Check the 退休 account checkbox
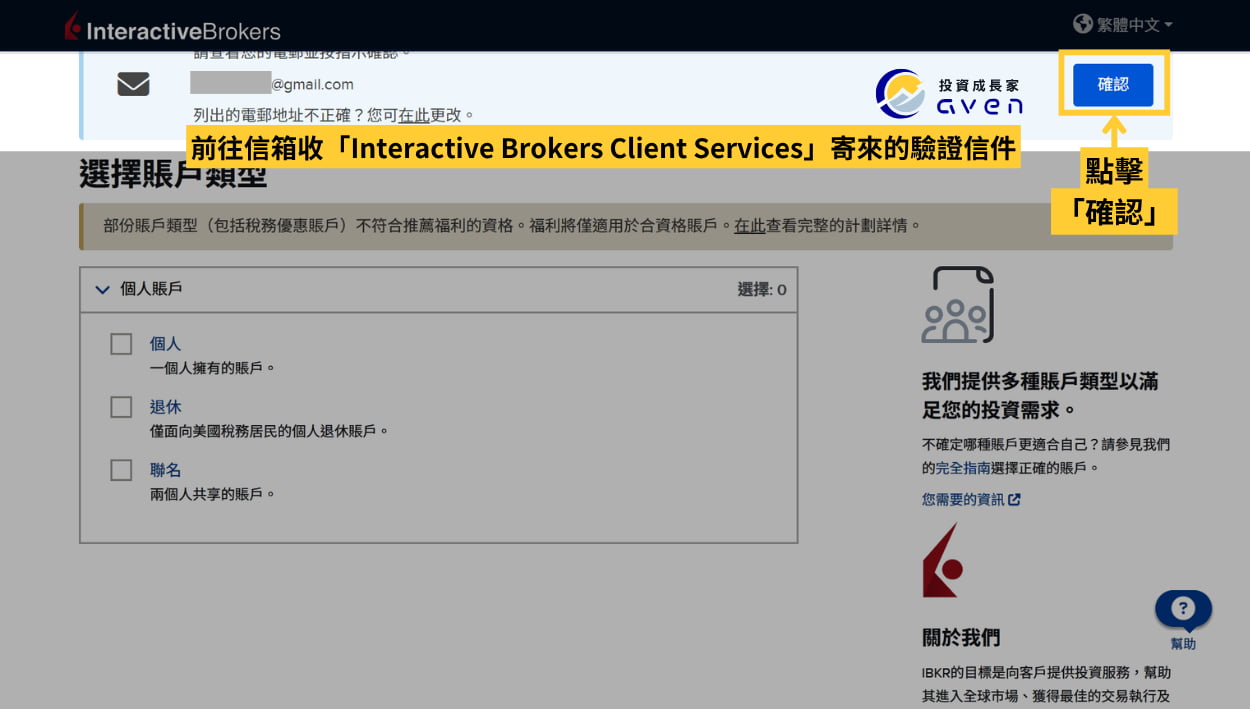The height and width of the screenshot is (709, 1250). [121, 407]
